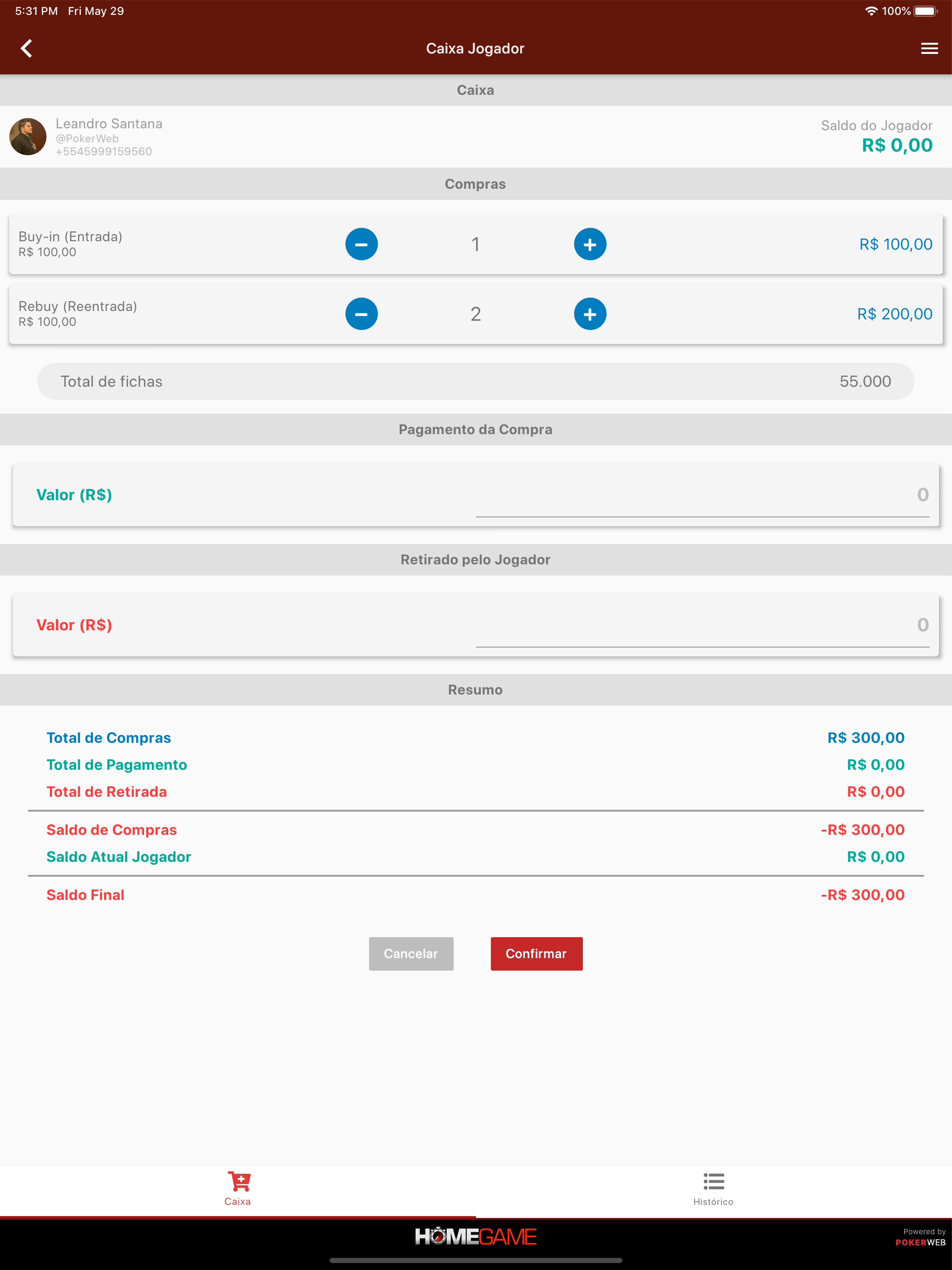The image size is (952, 1270).
Task: Decrease Buy-in (Entrada) quantity
Action: coord(361,244)
